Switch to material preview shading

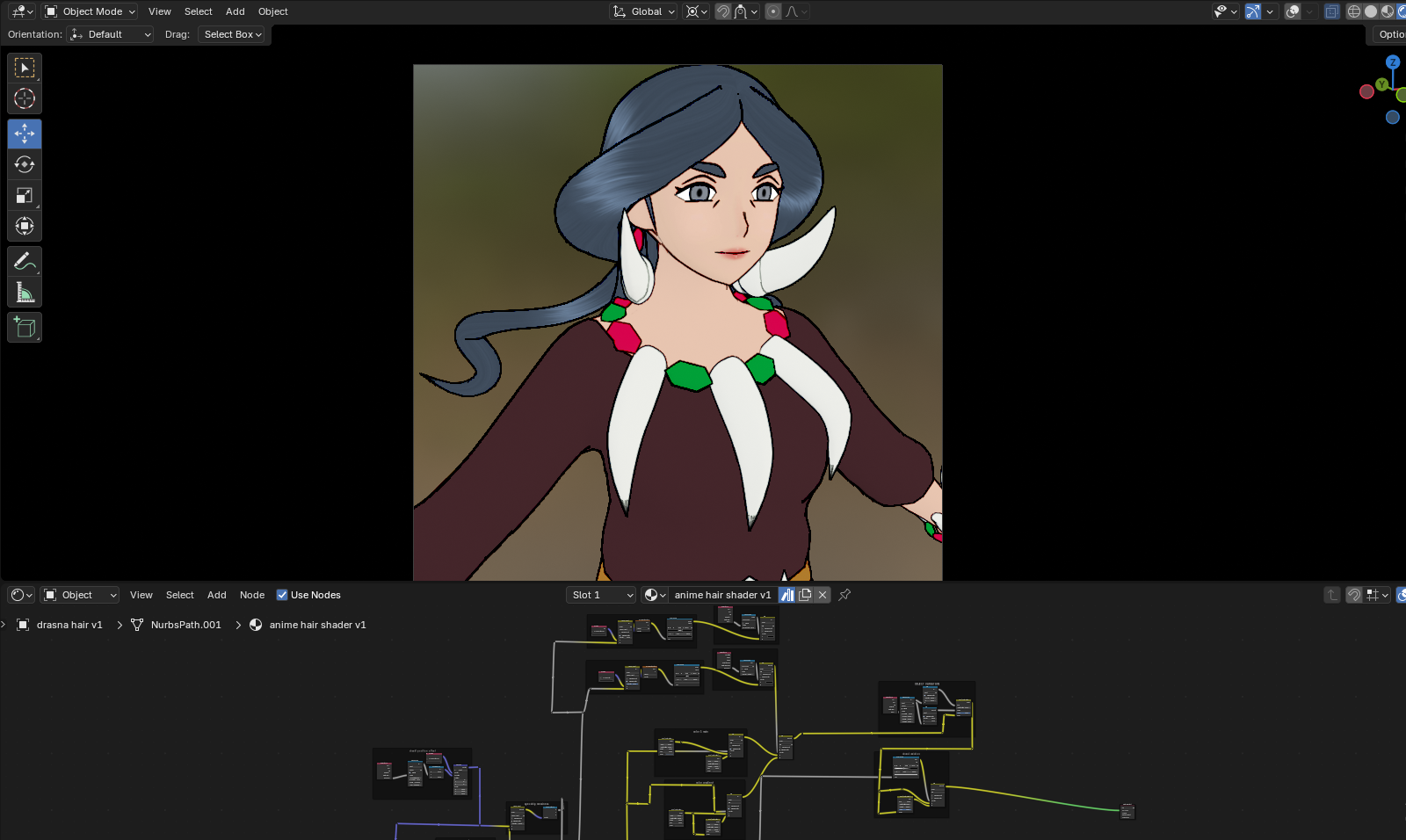tap(1388, 11)
